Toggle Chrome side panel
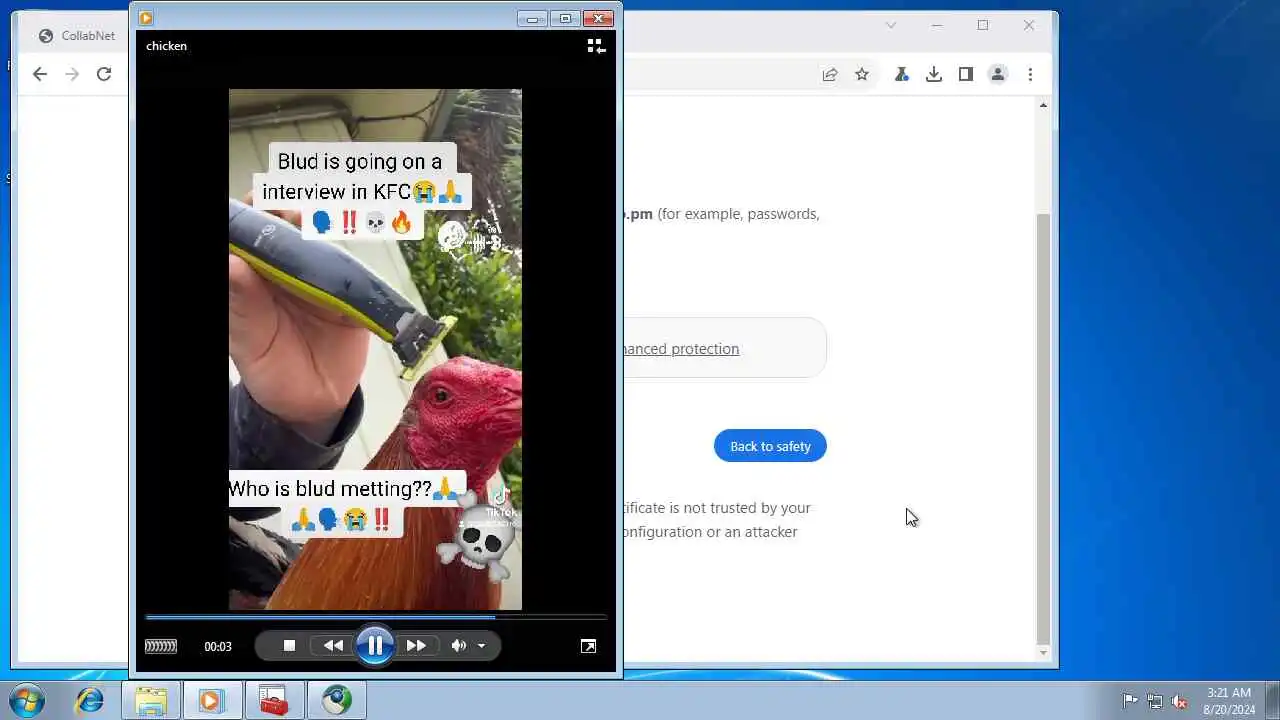 966,74
